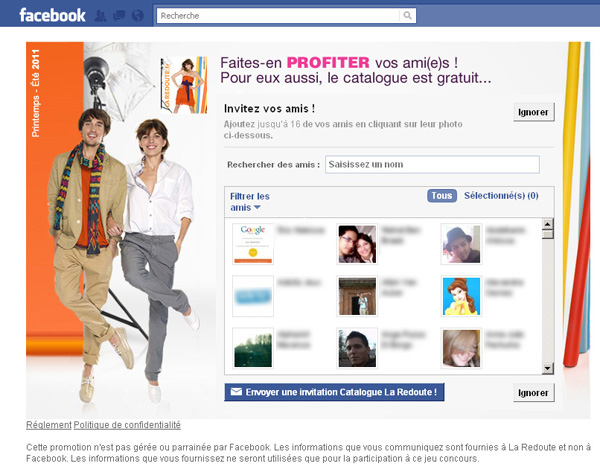
Task: Switch to Sélectionné(s) (0) tab
Action: (x=501, y=196)
